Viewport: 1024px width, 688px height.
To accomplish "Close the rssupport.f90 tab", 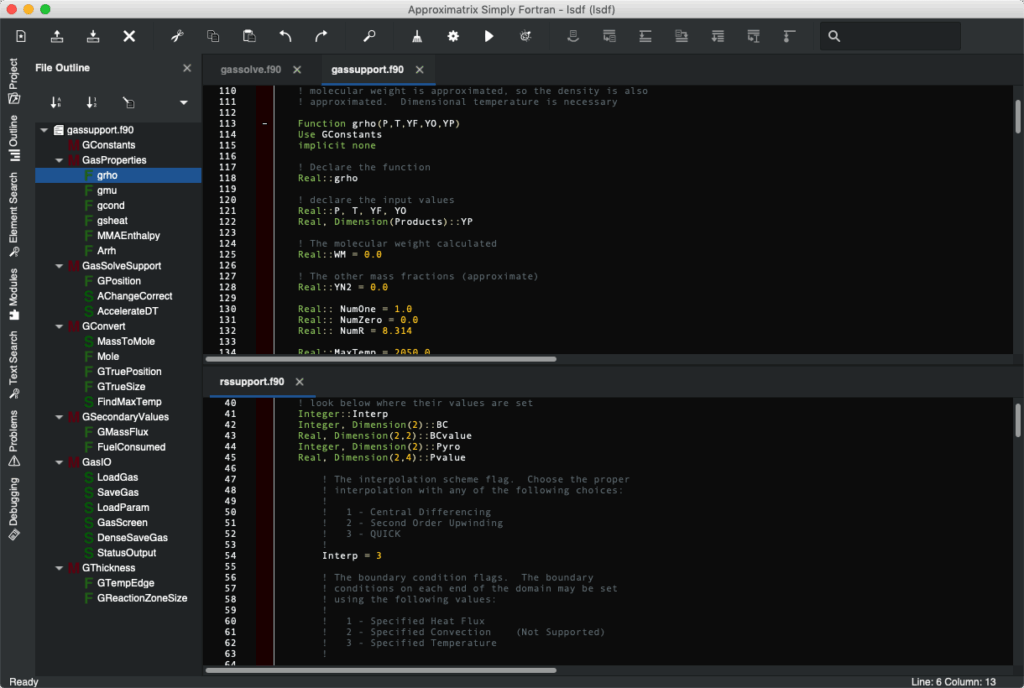I will point(300,382).
